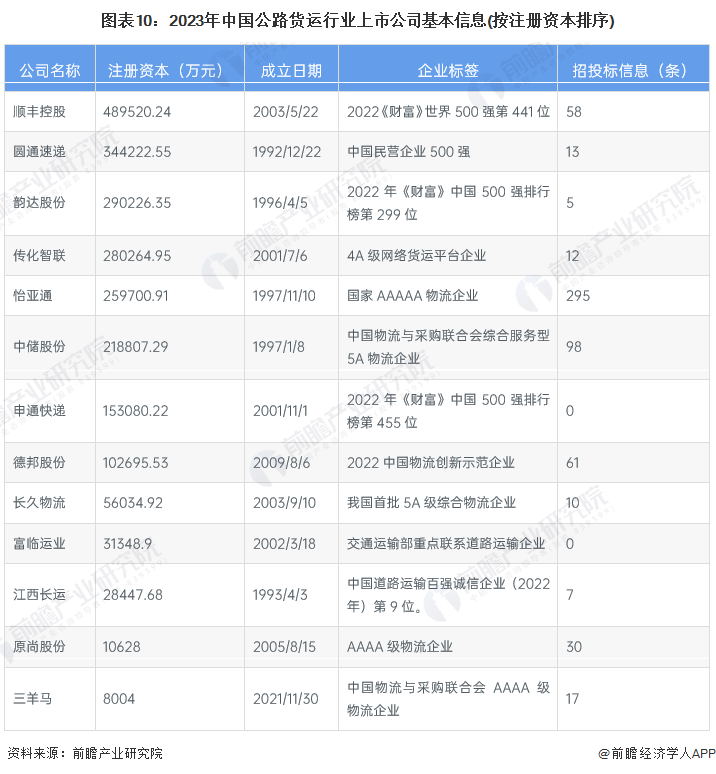Screen dimensions: 716x774
Task: Click the 公司名称 column header
Action: (x=50, y=70)
